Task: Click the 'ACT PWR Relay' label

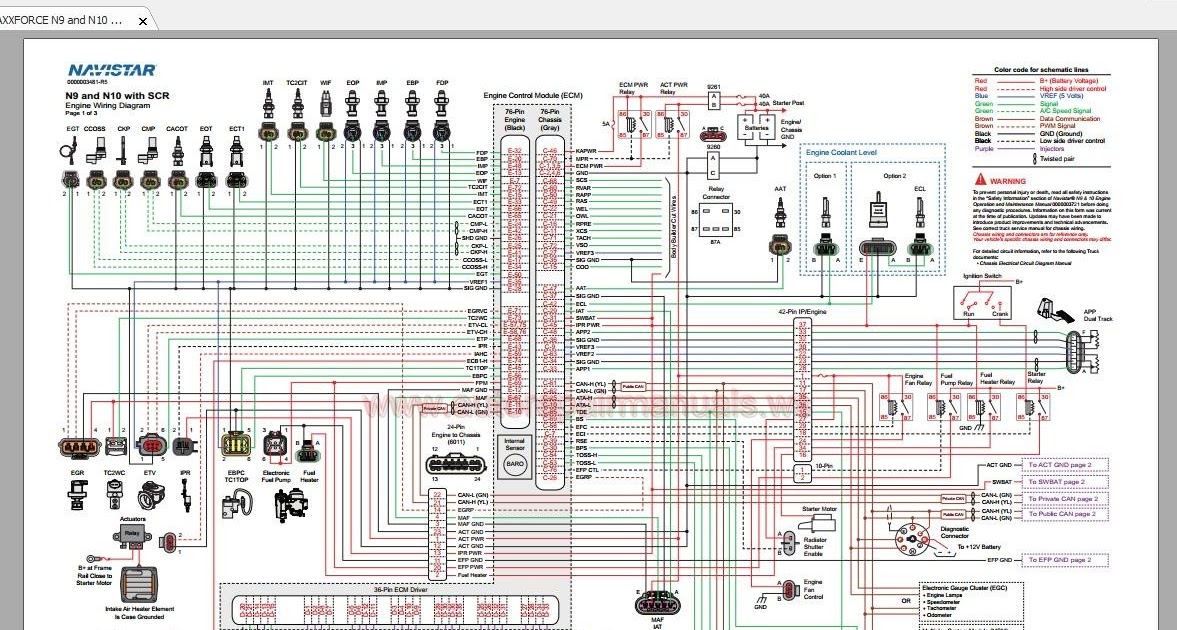Action: pyautogui.click(x=673, y=89)
